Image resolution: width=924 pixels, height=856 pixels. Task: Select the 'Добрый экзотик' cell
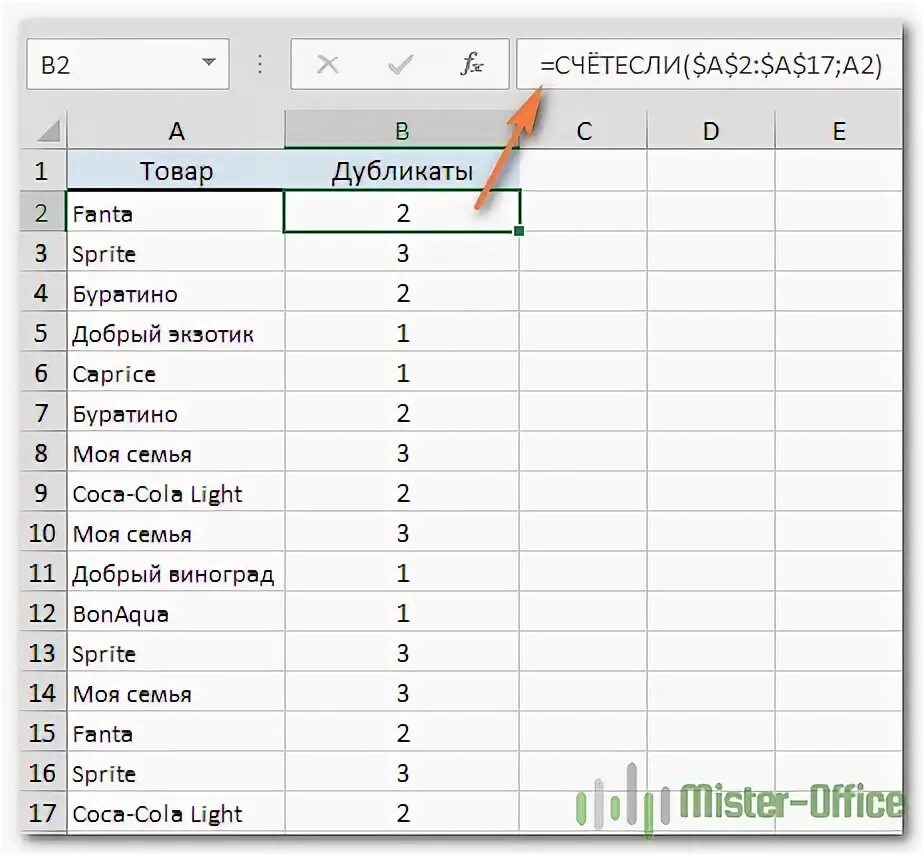coord(176,332)
